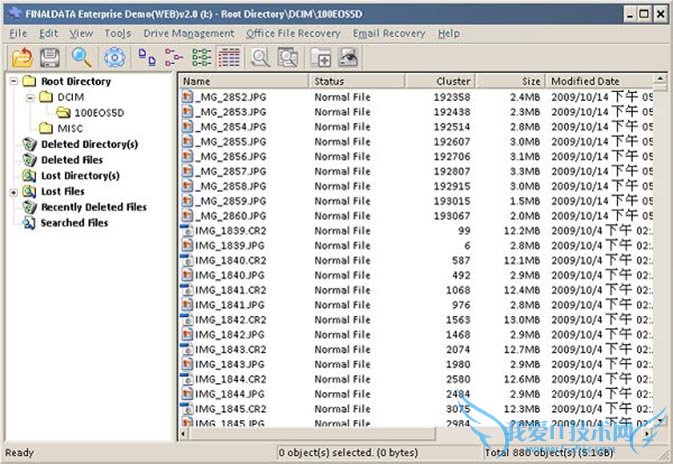Select file IMG_1842.CR2

pyautogui.click(x=231, y=320)
